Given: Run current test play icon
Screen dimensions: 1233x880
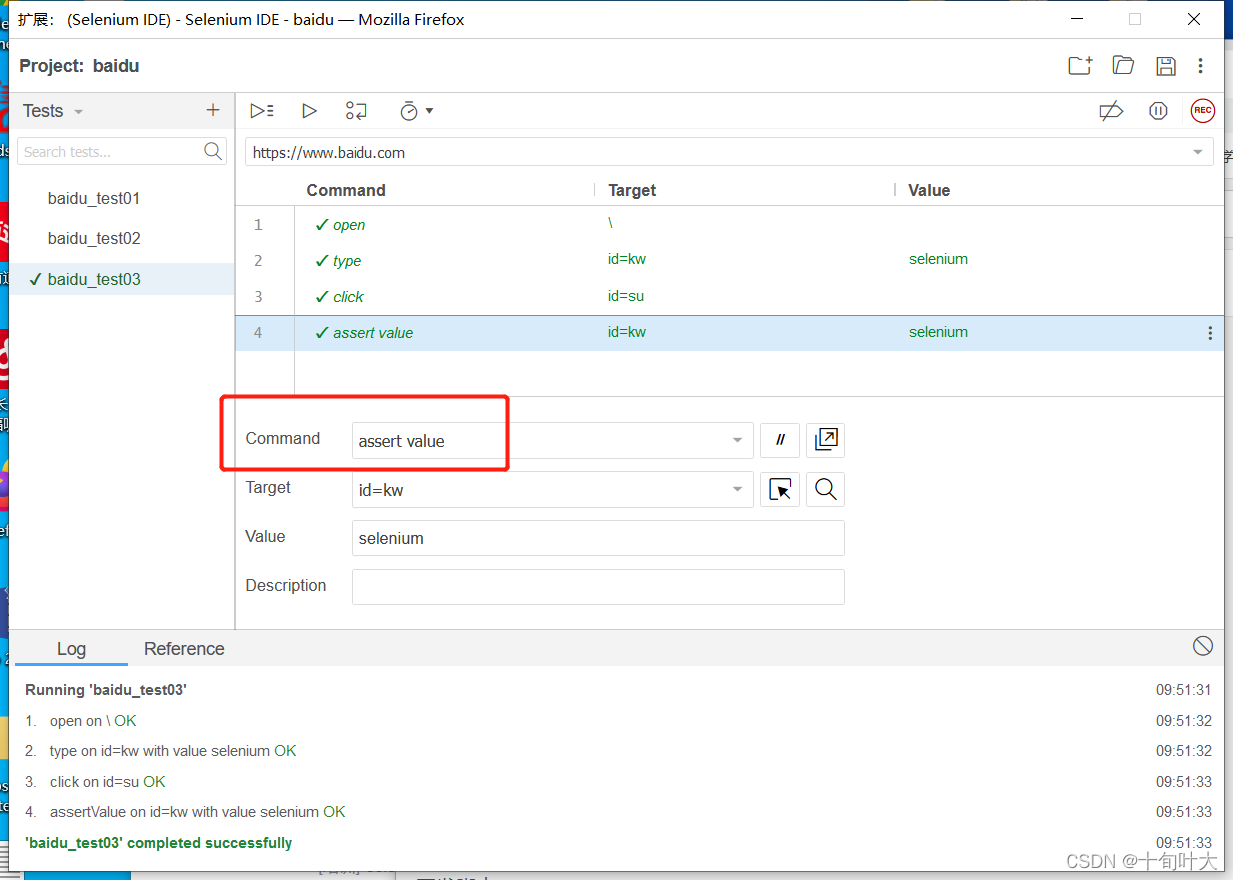Looking at the screenshot, I should 309,111.
